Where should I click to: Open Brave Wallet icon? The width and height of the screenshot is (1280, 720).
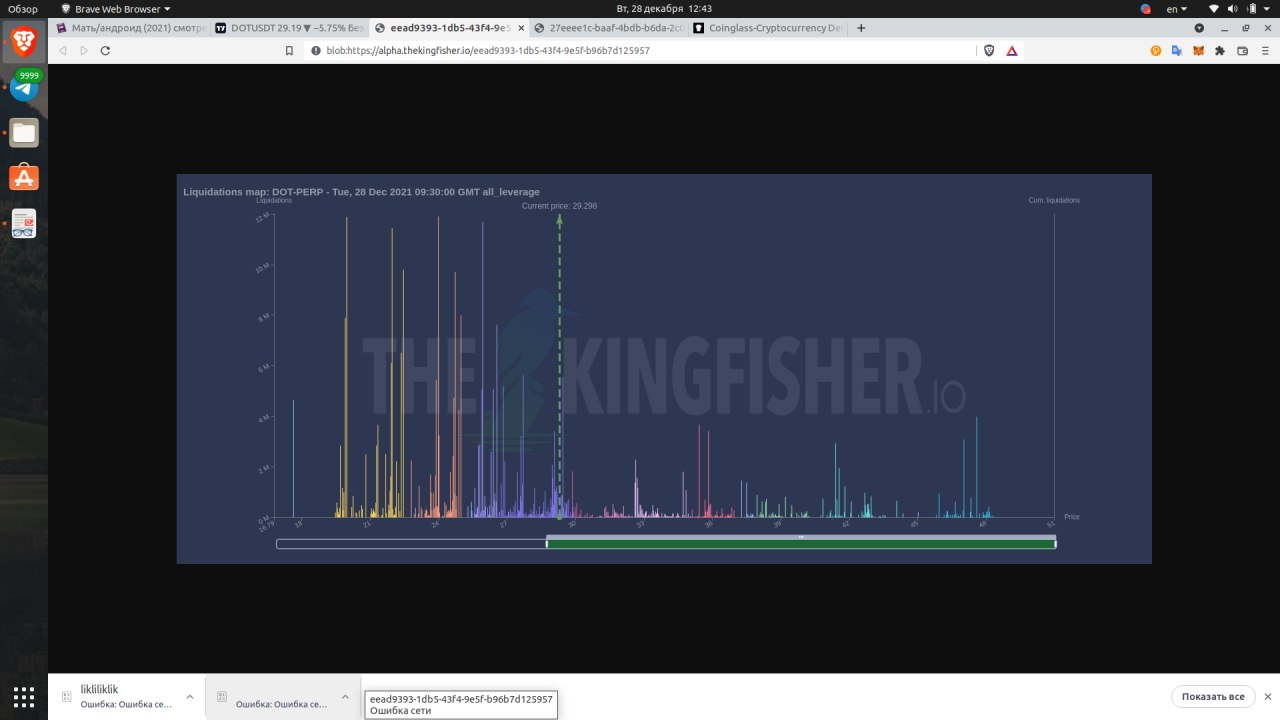point(1243,50)
